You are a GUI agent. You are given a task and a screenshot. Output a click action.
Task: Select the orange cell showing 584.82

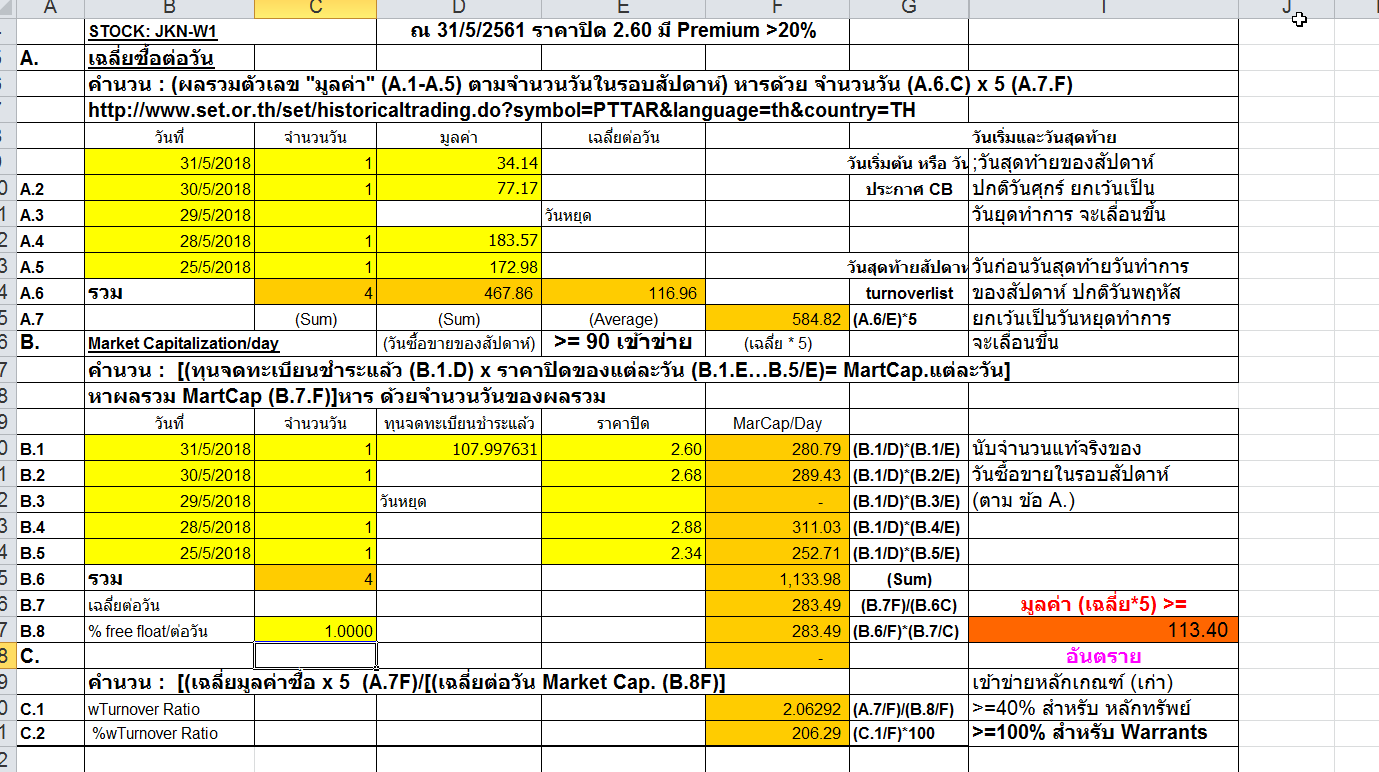tap(777, 318)
